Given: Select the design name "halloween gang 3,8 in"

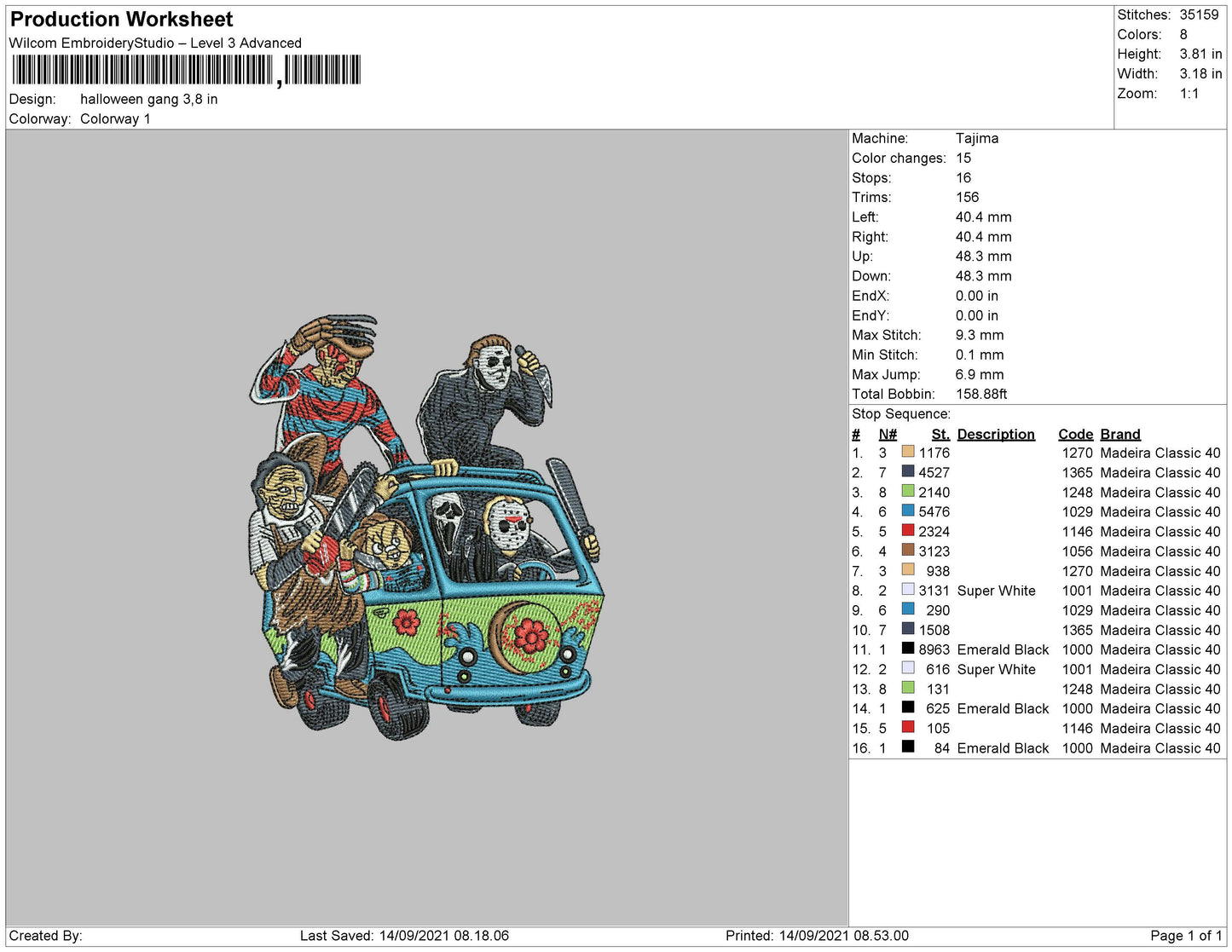Looking at the screenshot, I should coord(148,99).
